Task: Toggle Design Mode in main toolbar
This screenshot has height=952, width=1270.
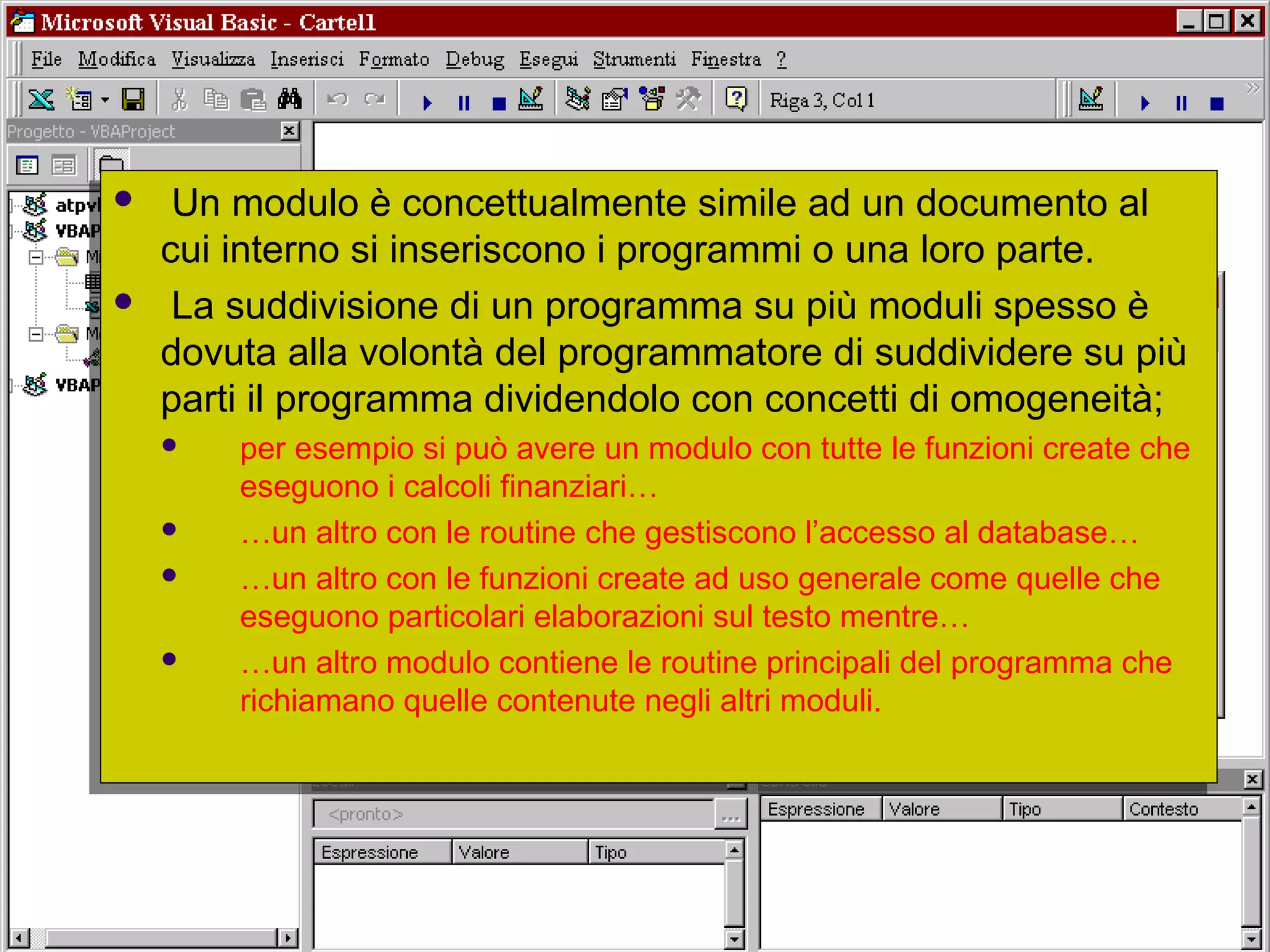Action: click(x=531, y=100)
